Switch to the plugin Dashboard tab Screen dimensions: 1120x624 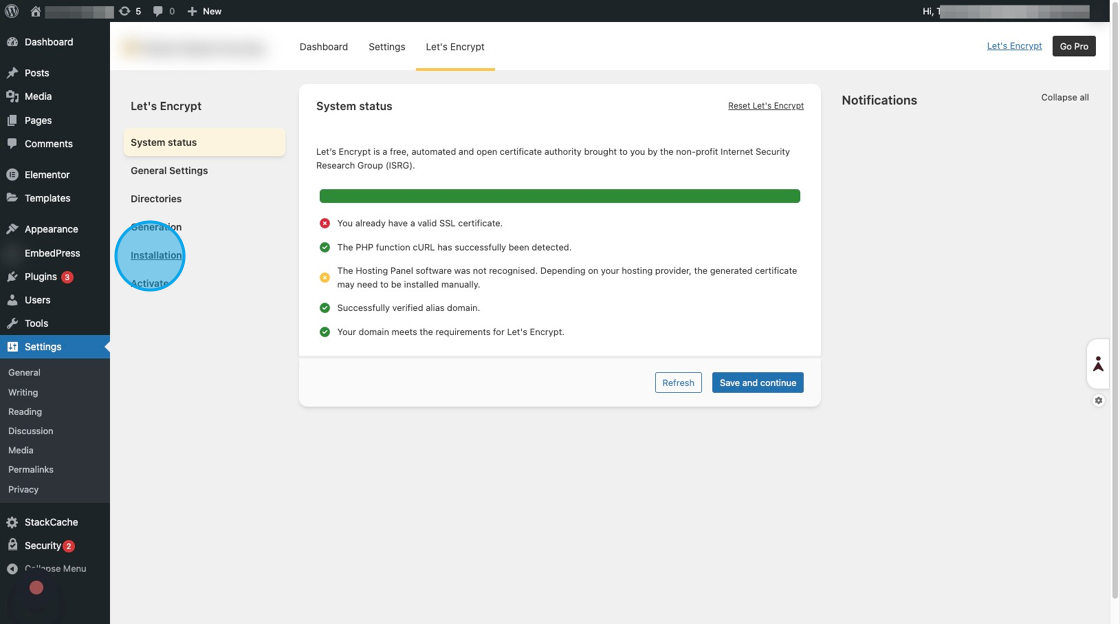coord(324,46)
